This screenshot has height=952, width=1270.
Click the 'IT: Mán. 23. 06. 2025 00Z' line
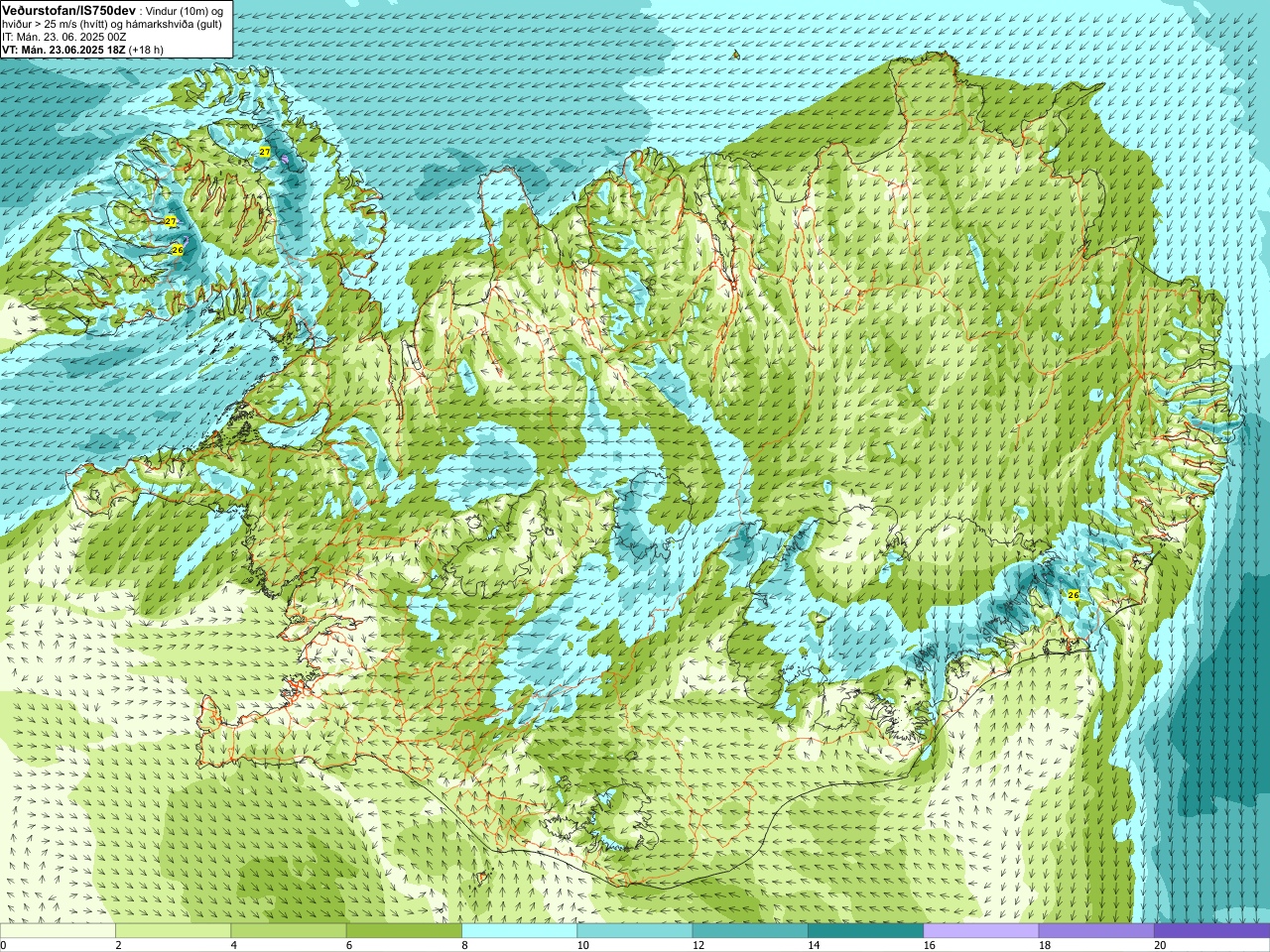coord(64,37)
